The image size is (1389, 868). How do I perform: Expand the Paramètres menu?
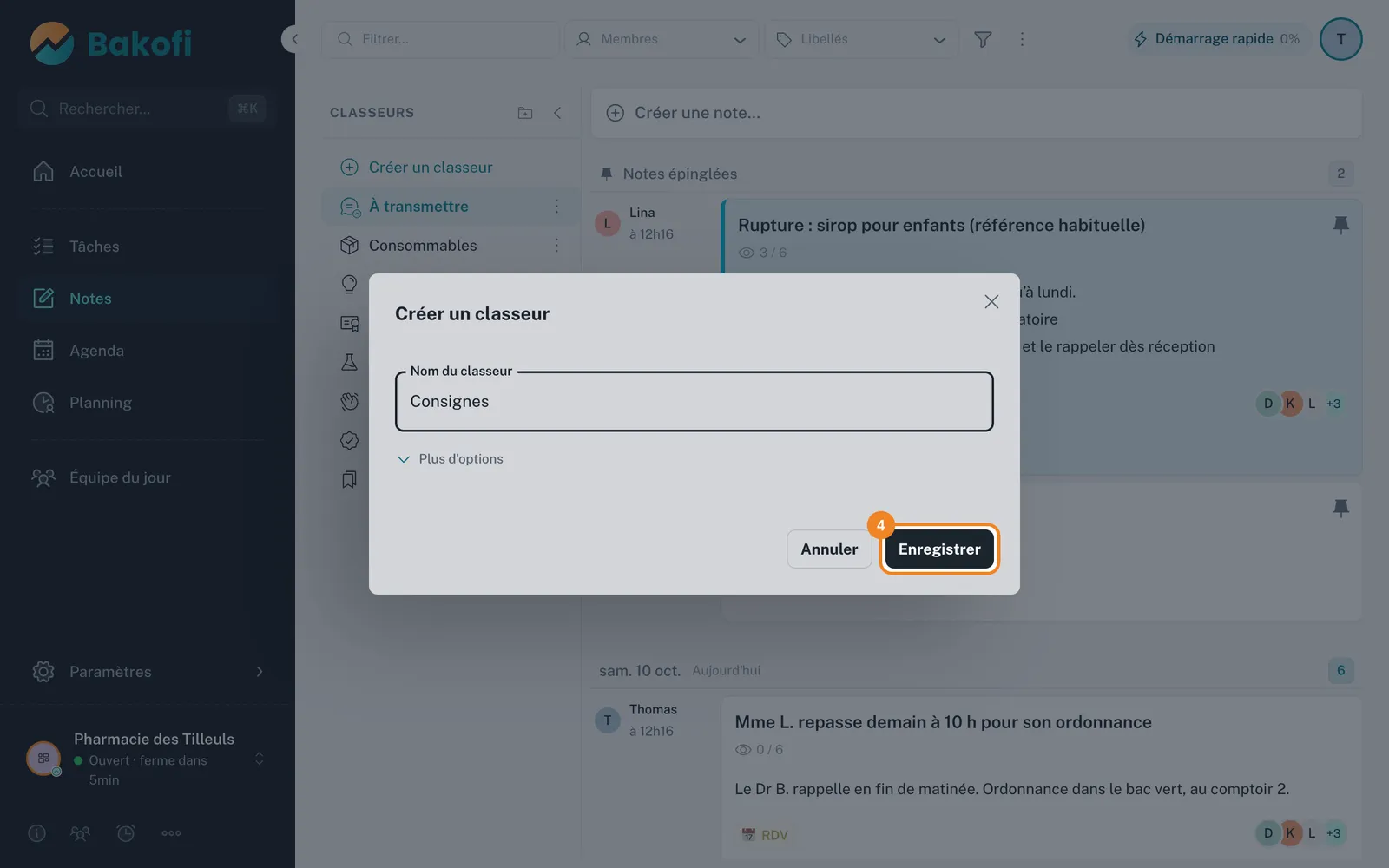click(148, 672)
